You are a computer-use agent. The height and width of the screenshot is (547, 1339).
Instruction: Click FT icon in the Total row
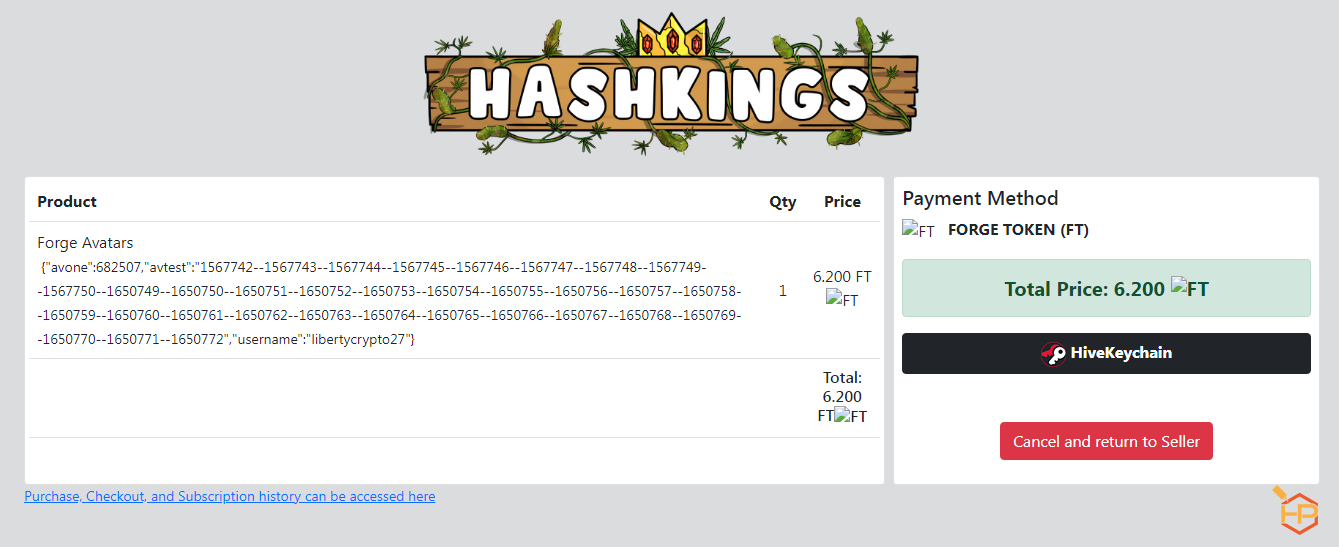pos(851,416)
